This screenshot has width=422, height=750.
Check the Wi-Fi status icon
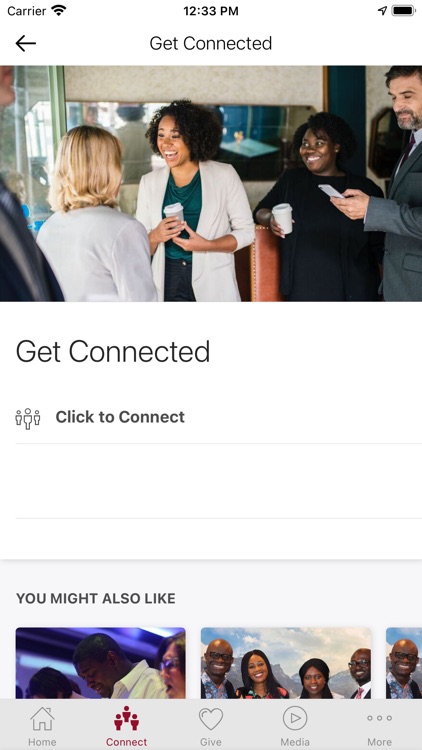(59, 11)
